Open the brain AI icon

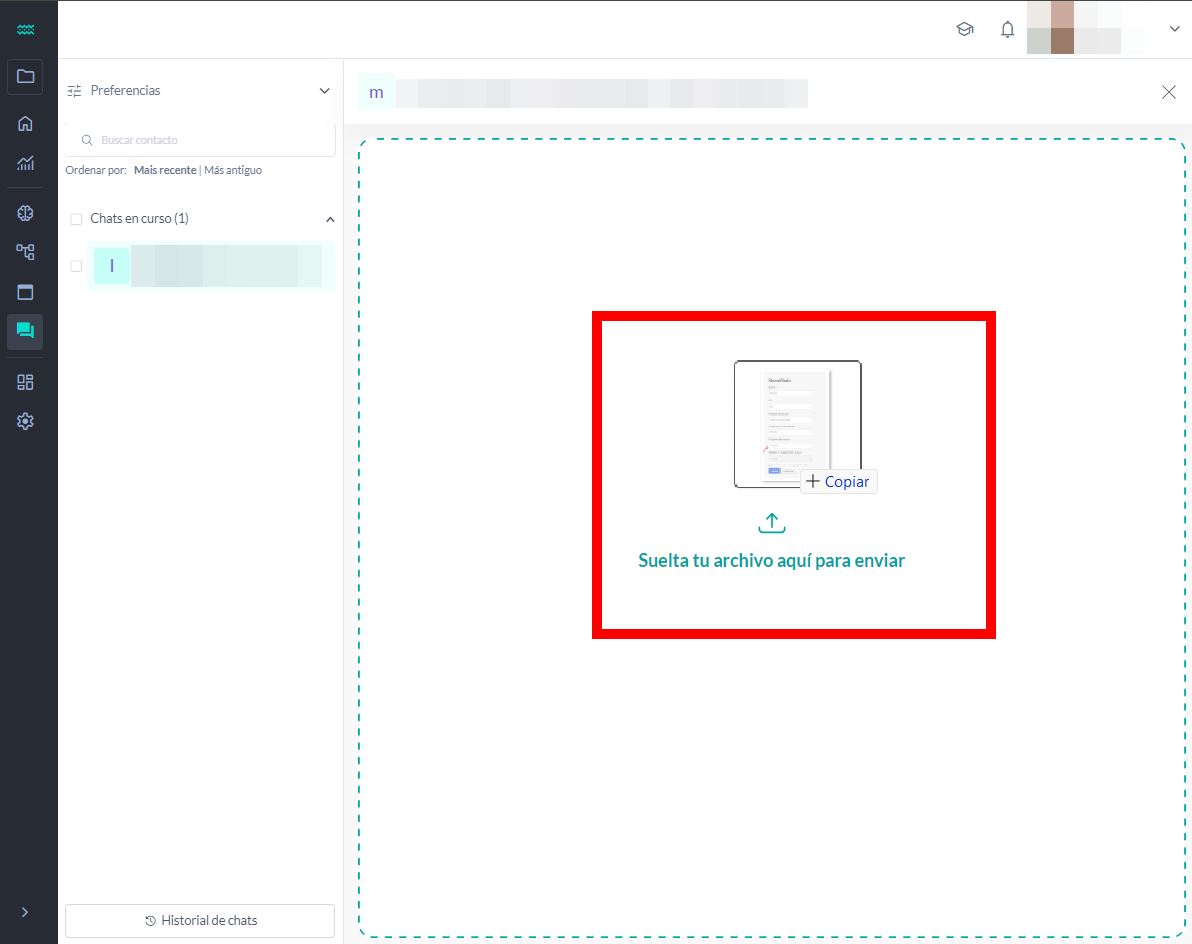[x=25, y=213]
